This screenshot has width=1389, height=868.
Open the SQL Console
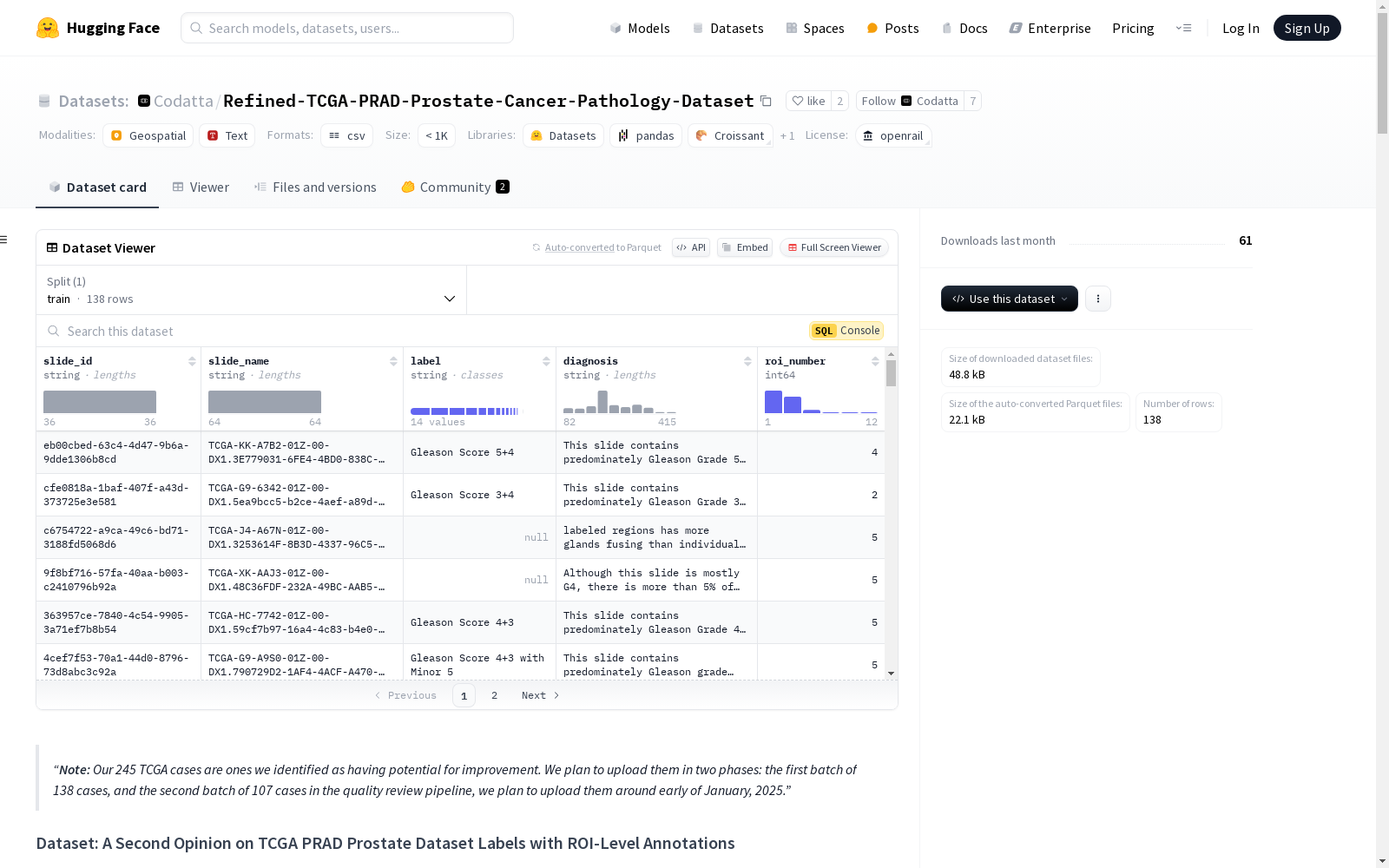tap(846, 331)
